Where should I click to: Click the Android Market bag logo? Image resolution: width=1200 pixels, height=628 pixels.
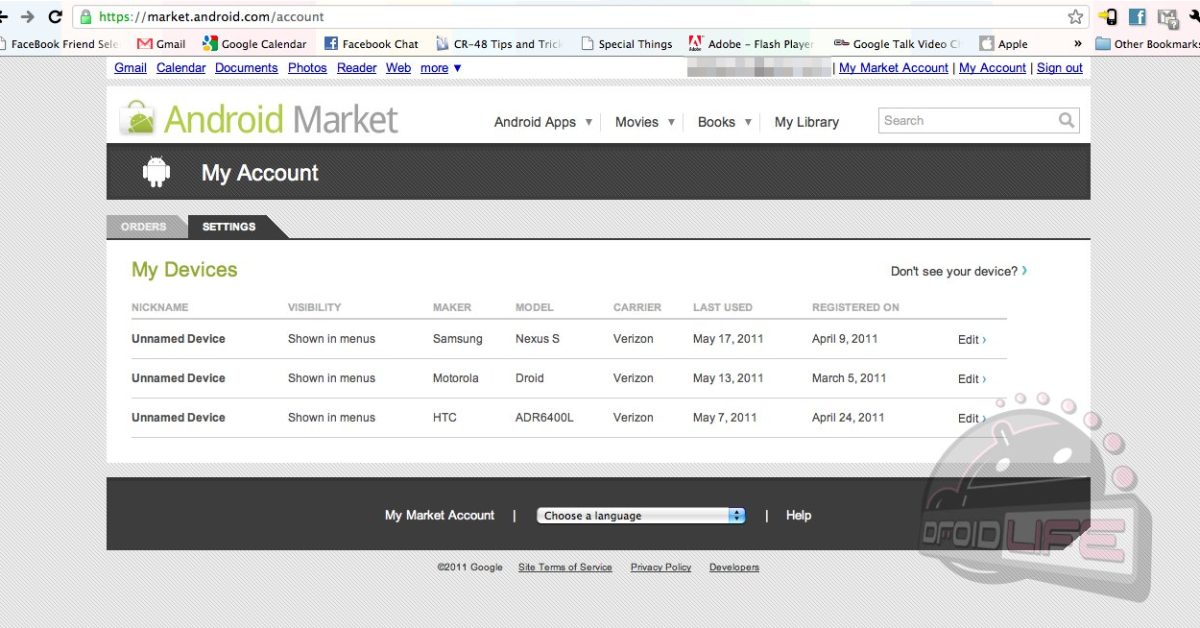[x=138, y=119]
